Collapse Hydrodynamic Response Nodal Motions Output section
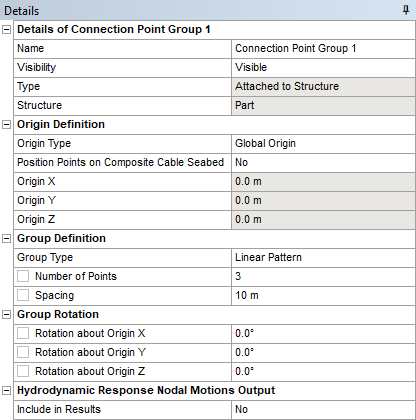 [x=6, y=391]
